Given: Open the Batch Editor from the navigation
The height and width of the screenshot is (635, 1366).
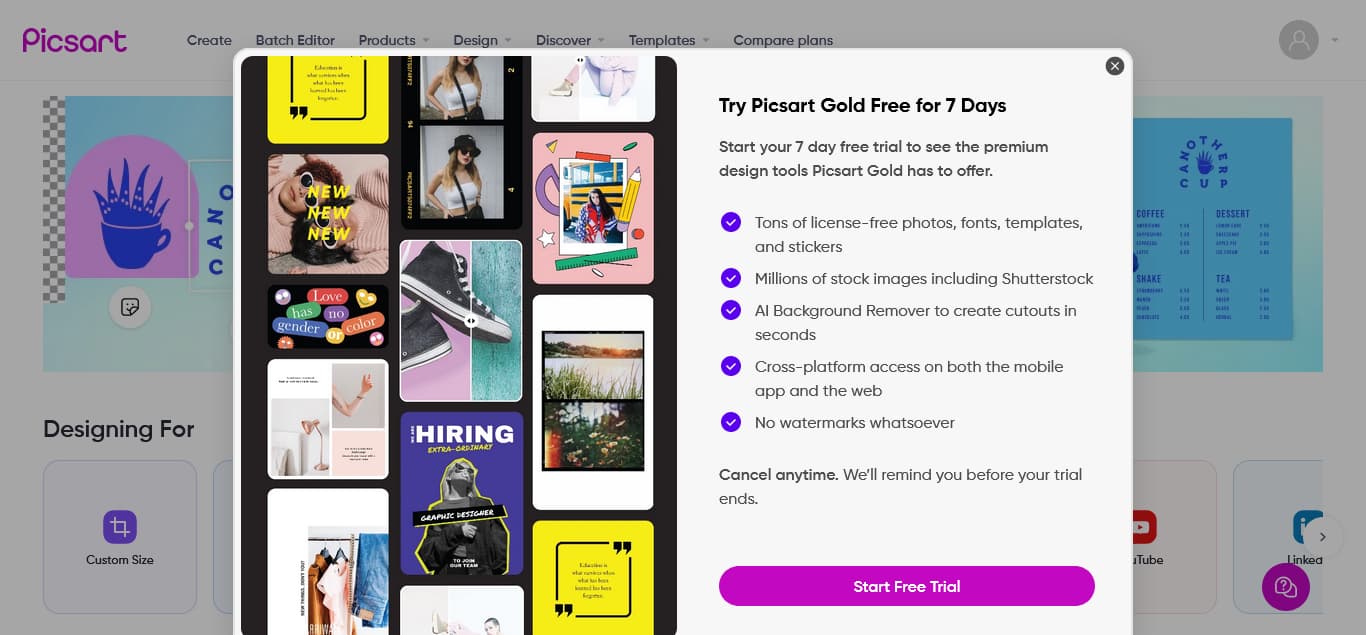Looking at the screenshot, I should [295, 40].
